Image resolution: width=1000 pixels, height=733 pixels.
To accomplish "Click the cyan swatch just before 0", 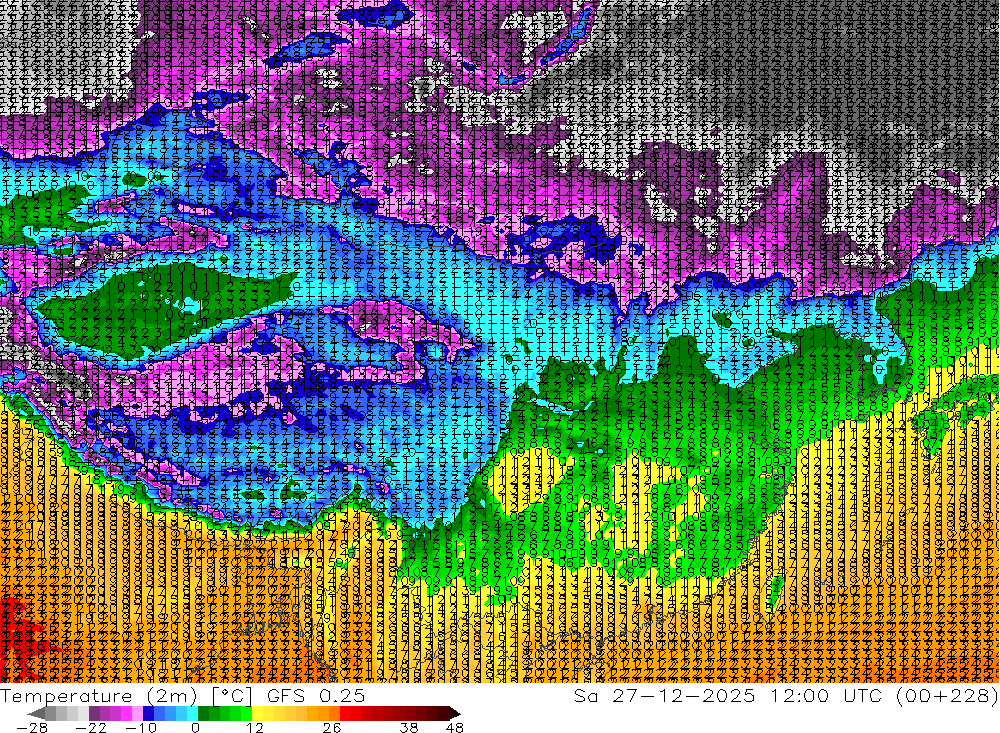I will (x=192, y=713).
